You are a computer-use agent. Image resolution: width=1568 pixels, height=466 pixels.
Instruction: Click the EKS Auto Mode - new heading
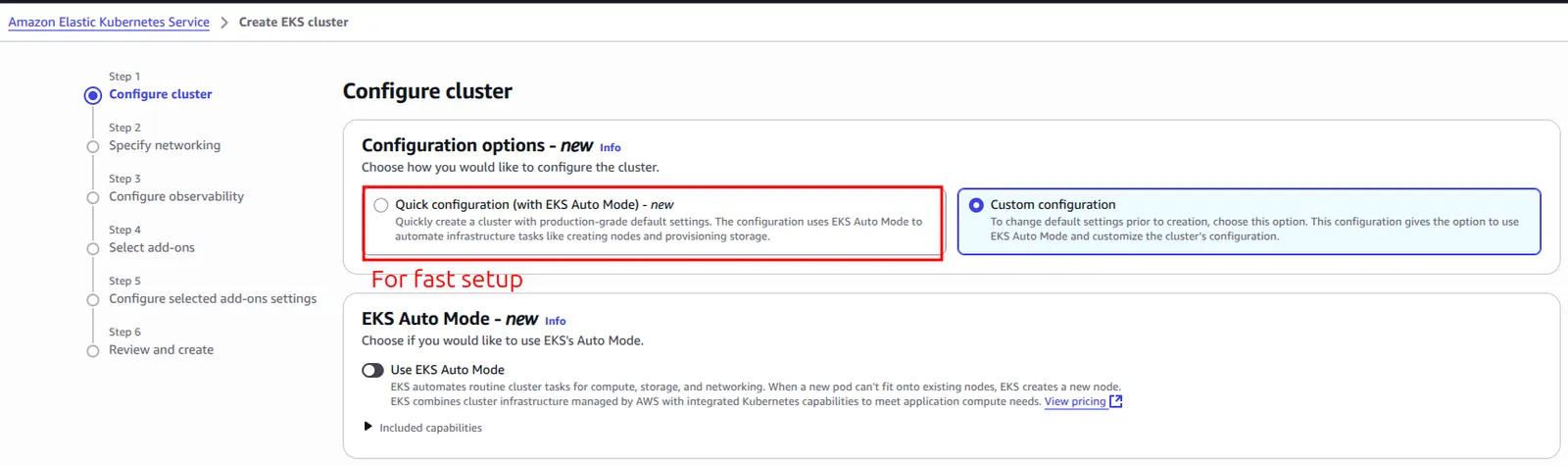click(450, 319)
